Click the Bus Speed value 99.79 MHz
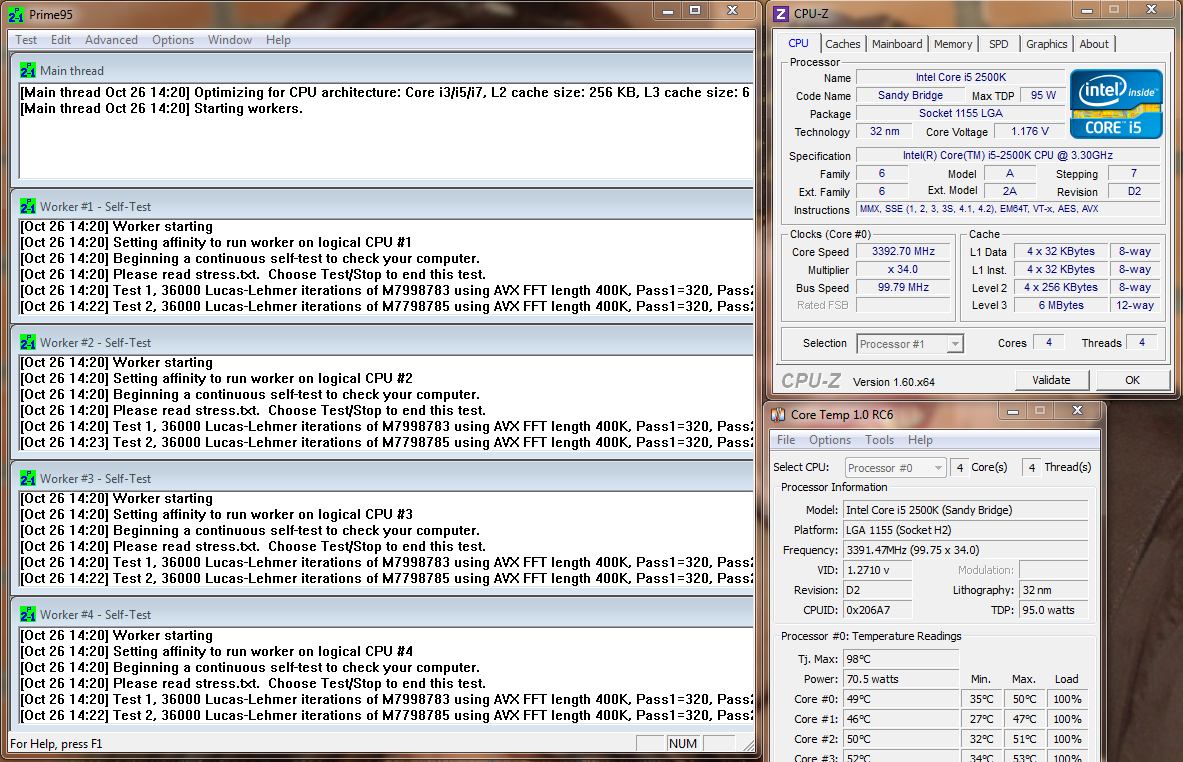Screen dimensions: 1183x762 click(x=903, y=287)
